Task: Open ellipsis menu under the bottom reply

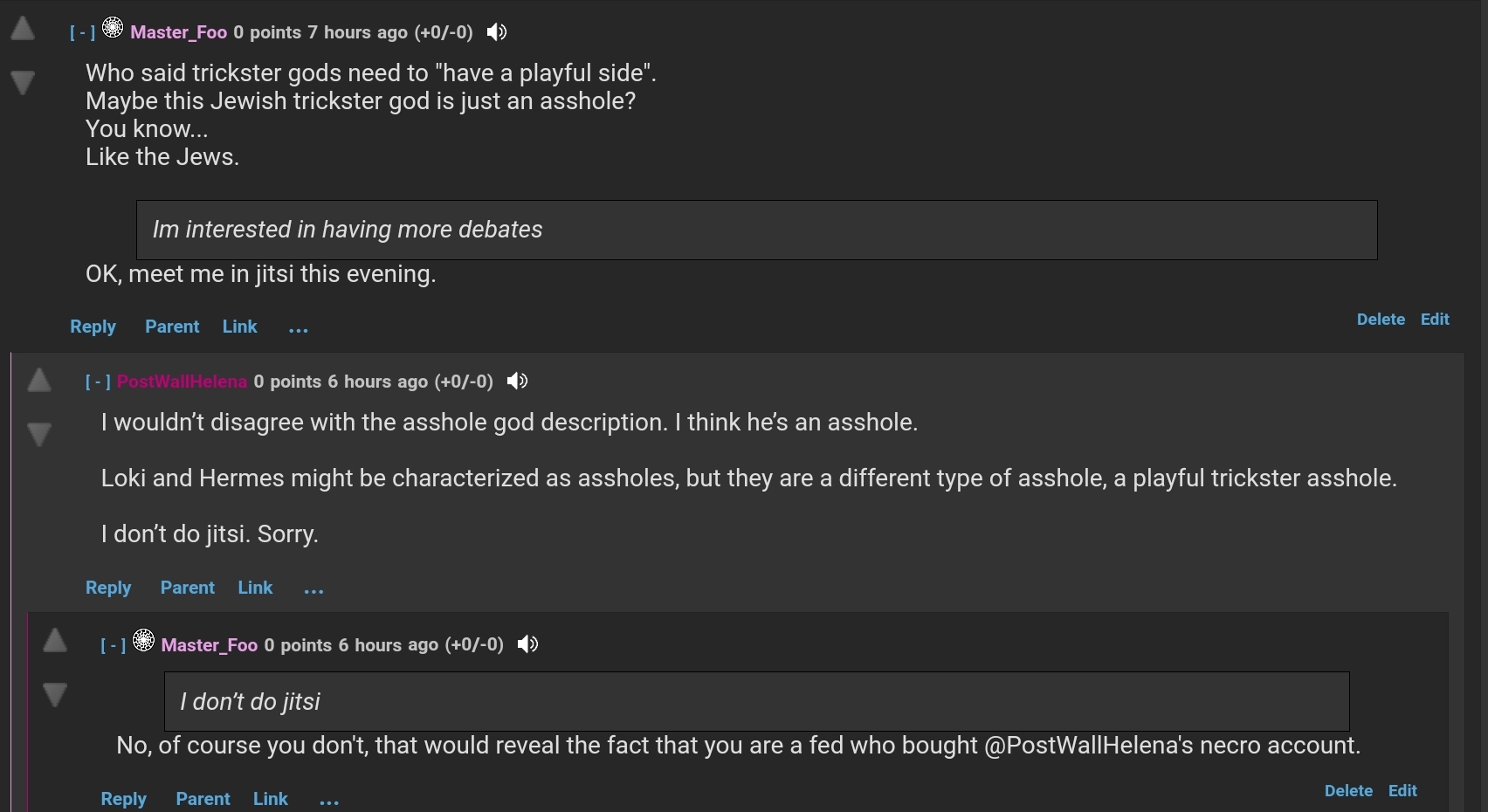Action: click(329, 800)
